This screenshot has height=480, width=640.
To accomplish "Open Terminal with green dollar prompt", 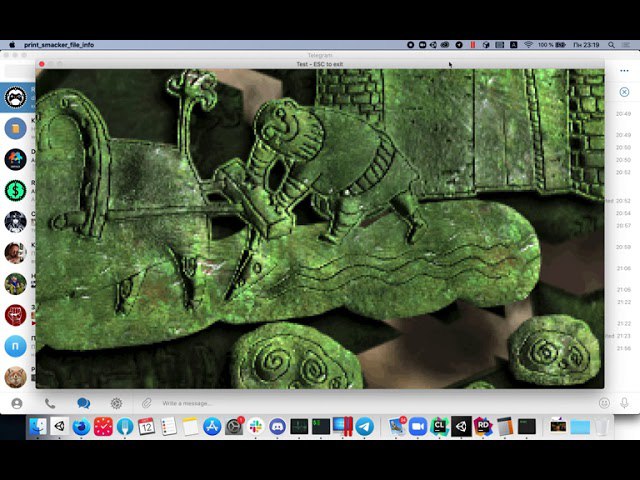I will click(321, 427).
